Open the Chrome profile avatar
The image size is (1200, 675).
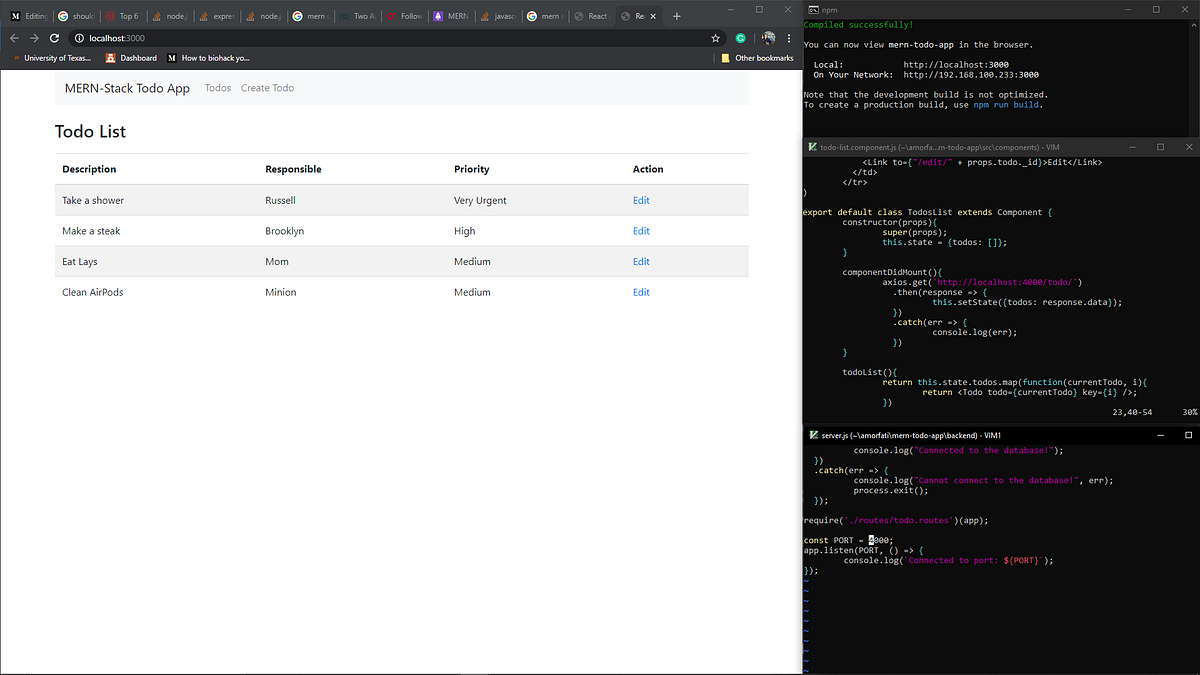click(x=768, y=37)
